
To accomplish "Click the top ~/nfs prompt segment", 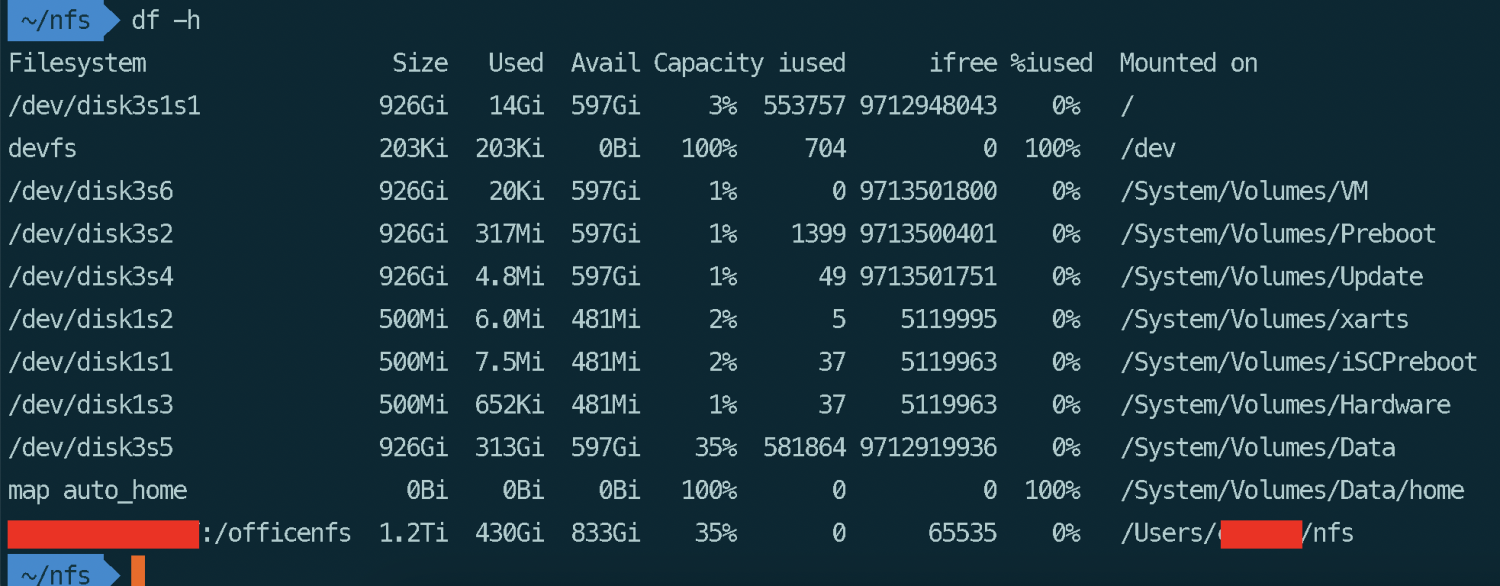I will click(x=55, y=19).
